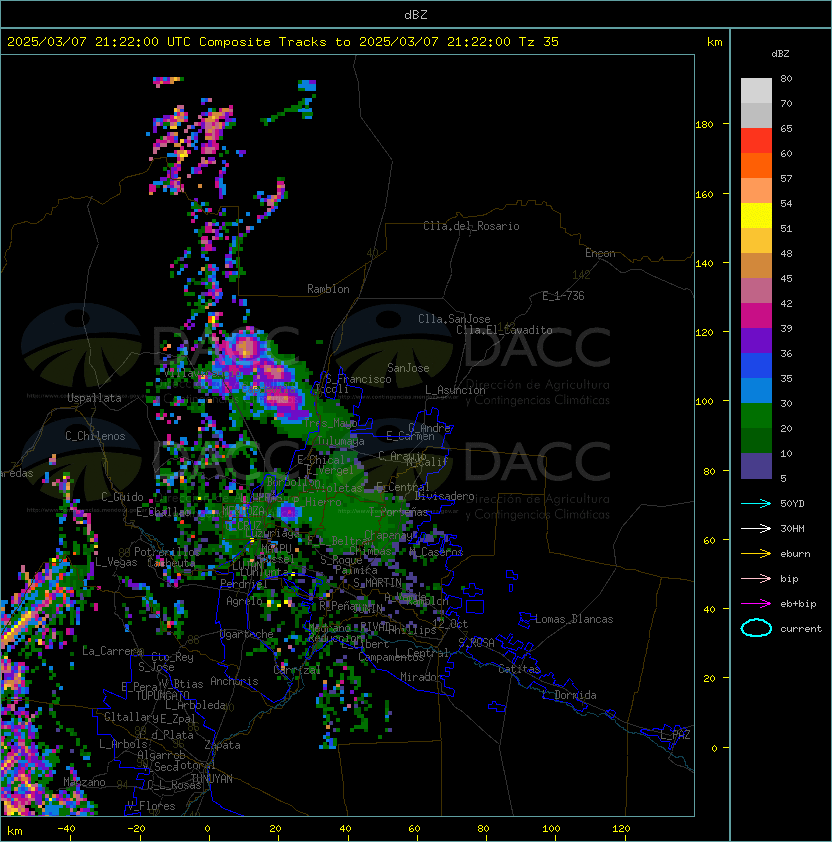Click the 'Uspallata' place label on map

[x=94, y=398]
